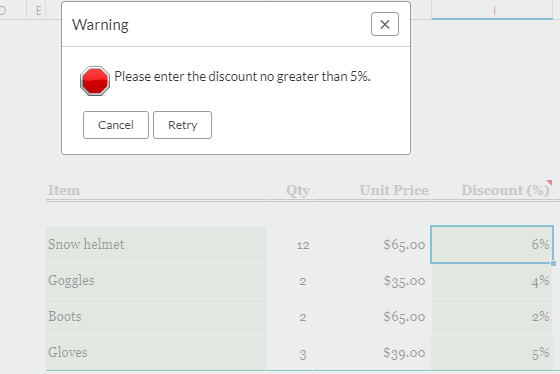Select the Goggles item cell
Screen dimensions: 560x374
(156, 281)
